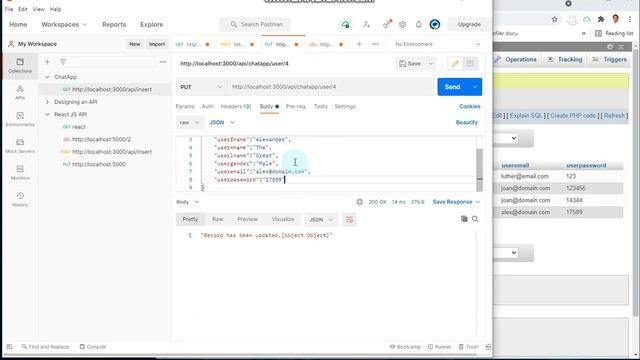
Task: Open the View menu
Action: point(39,9)
